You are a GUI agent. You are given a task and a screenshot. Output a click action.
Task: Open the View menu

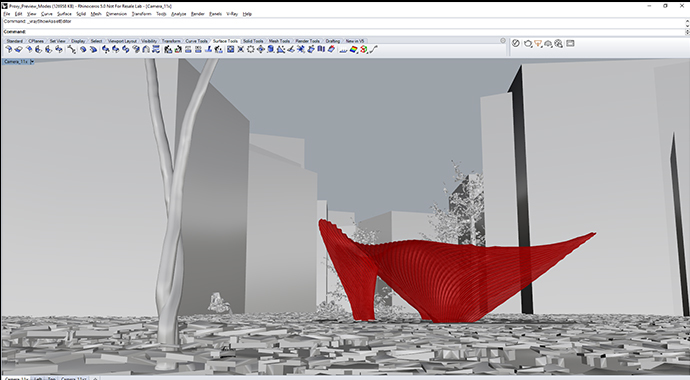(x=32, y=14)
